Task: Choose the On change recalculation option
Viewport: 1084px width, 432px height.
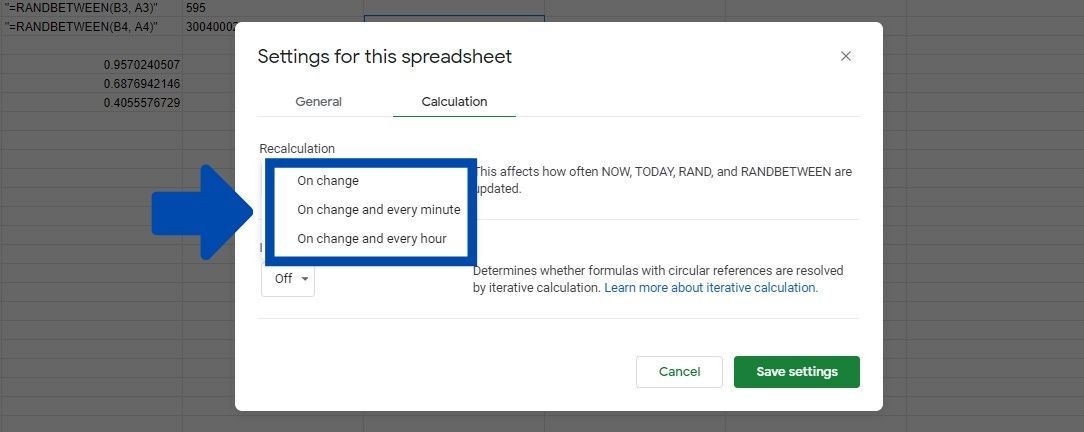Action: point(328,181)
